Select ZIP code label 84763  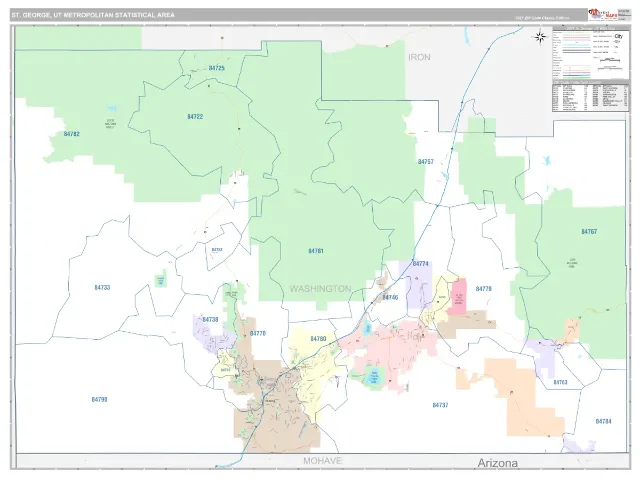pos(560,382)
